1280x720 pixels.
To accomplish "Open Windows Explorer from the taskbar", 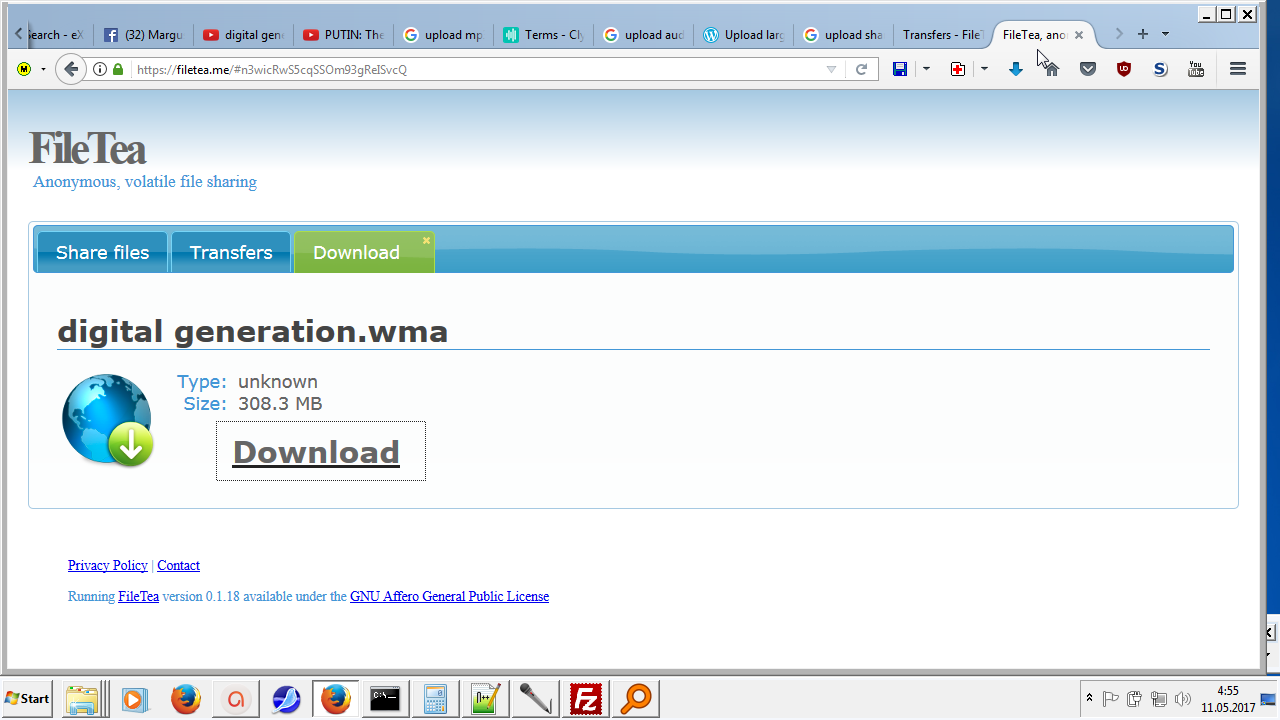I will 81,699.
